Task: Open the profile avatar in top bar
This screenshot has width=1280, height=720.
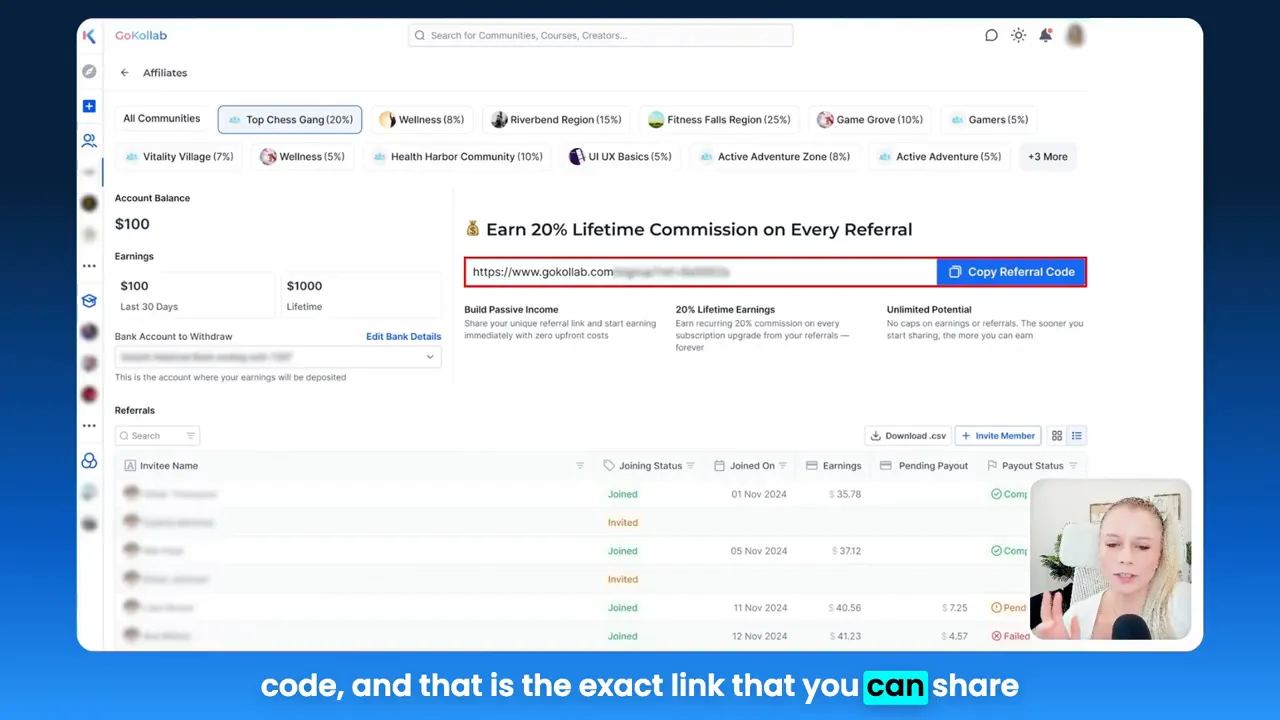Action: [1075, 35]
